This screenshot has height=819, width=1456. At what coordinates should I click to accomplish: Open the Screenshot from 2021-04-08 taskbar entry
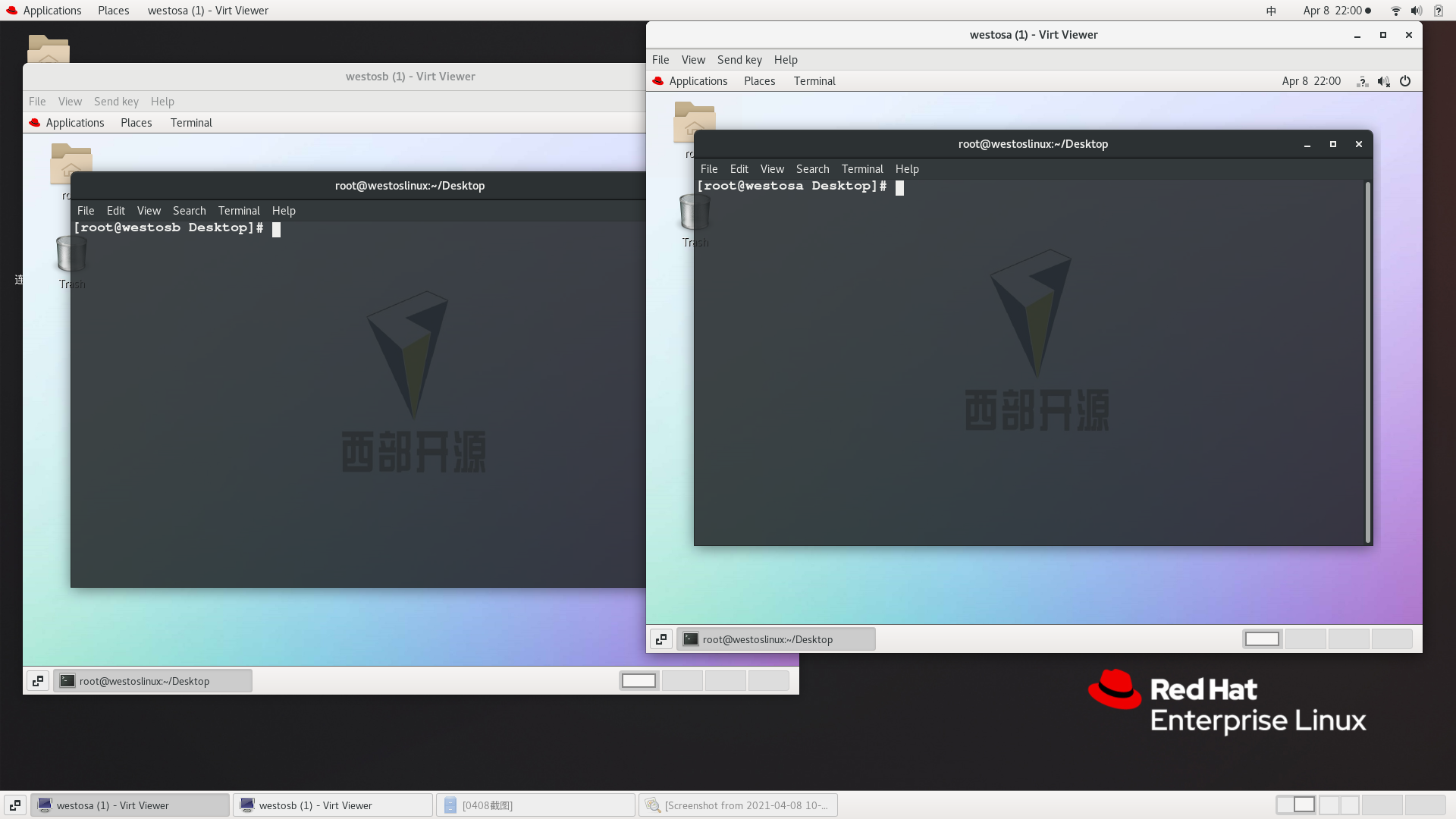pos(738,805)
